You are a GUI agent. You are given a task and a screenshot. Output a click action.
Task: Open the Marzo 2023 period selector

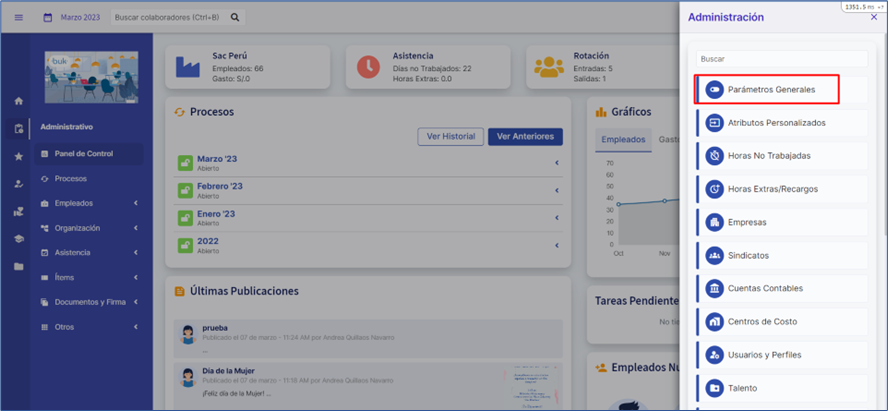tap(73, 17)
